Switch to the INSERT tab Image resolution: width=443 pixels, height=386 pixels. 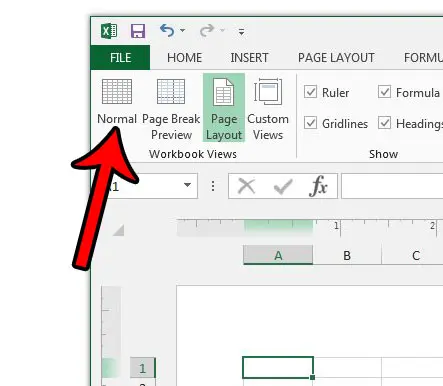tap(249, 58)
